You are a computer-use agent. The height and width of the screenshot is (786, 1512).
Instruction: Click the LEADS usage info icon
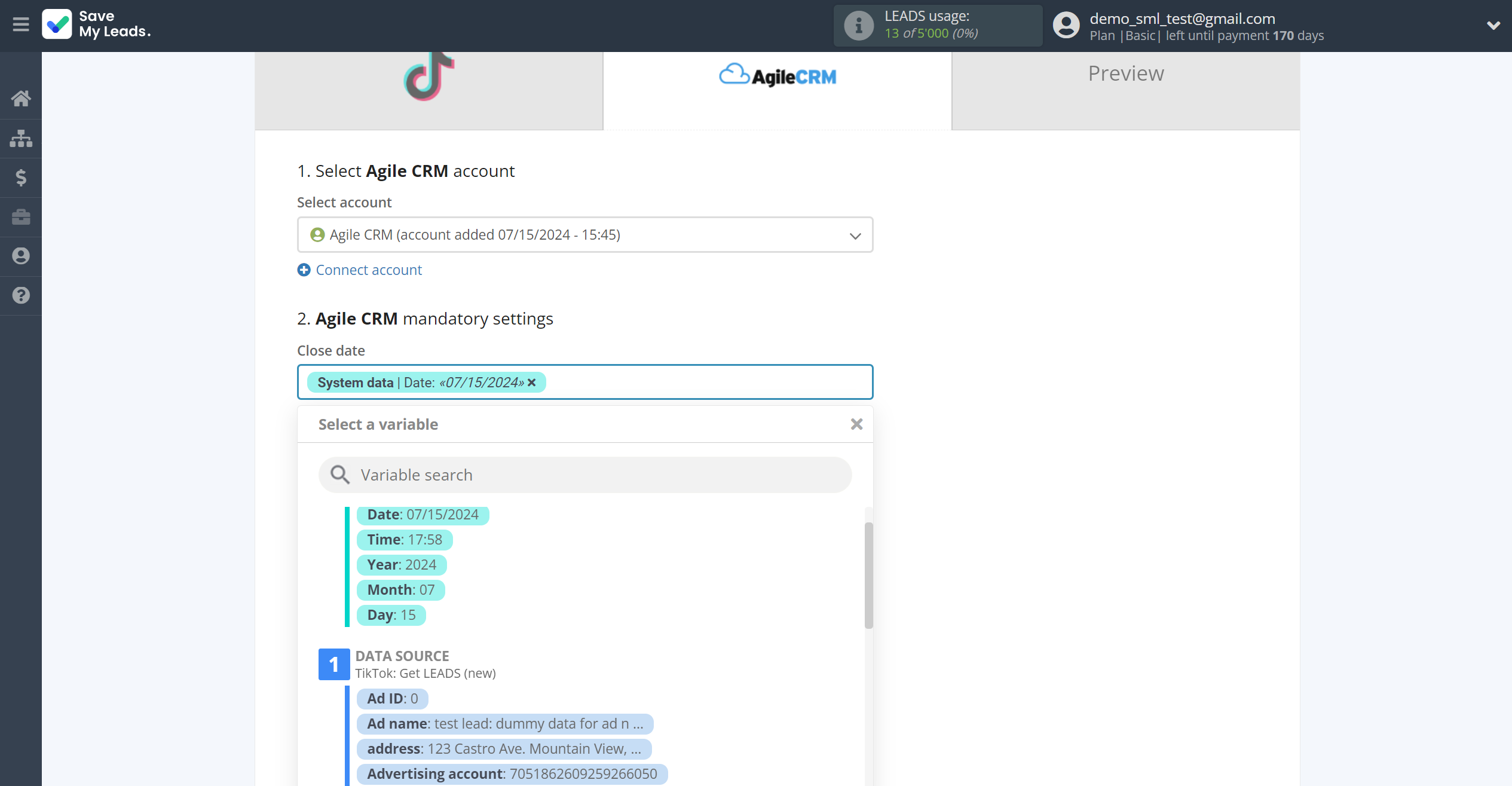859,26
